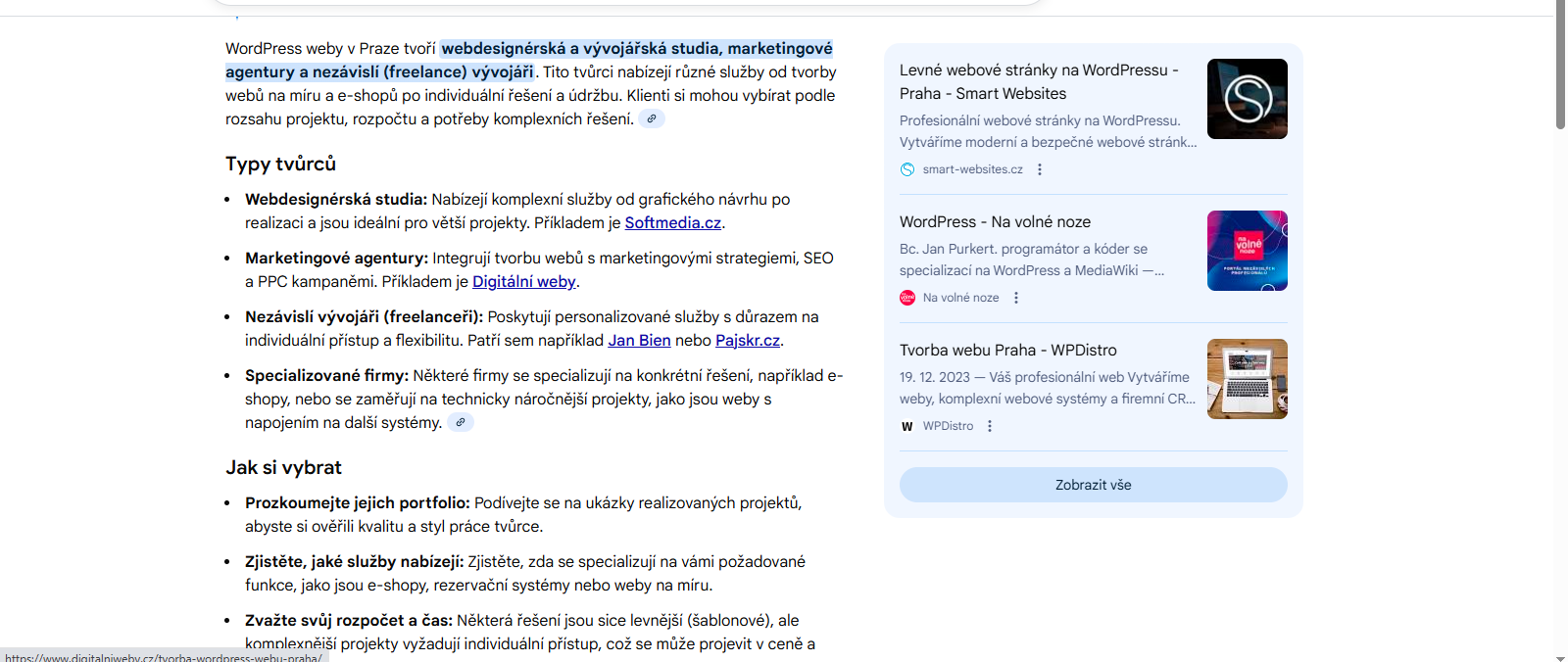Open the Na volné noze thumbnail image
This screenshot has height=662, width=1568.
click(1247, 251)
